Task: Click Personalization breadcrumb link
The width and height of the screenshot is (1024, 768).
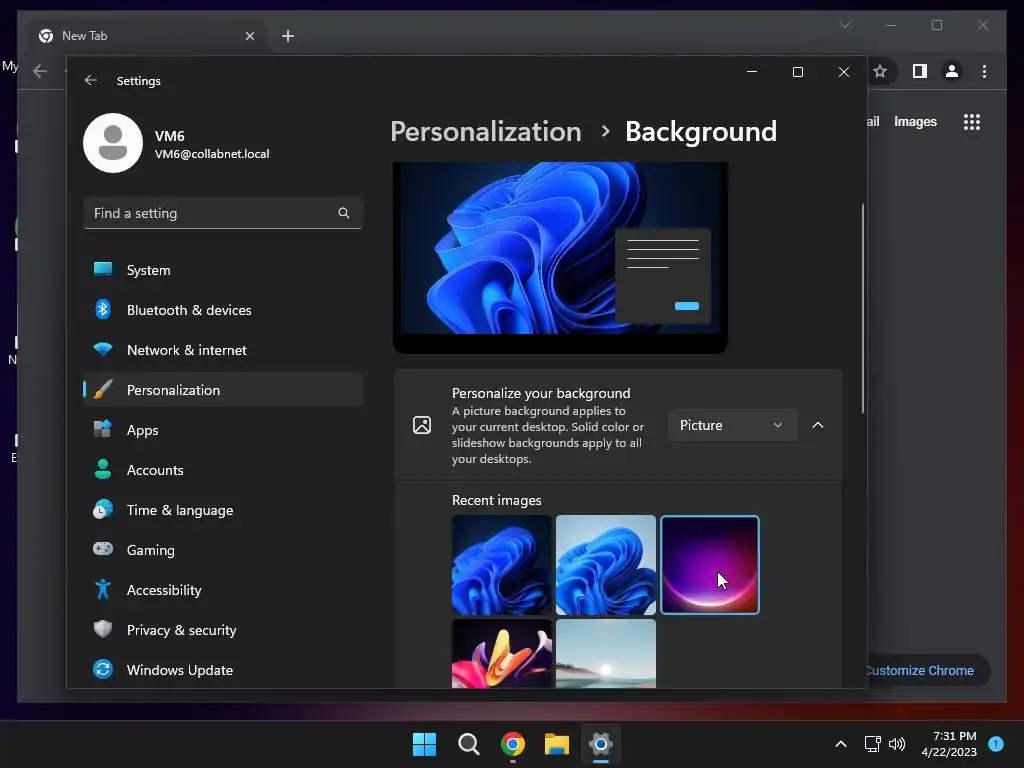Action: 486,131
